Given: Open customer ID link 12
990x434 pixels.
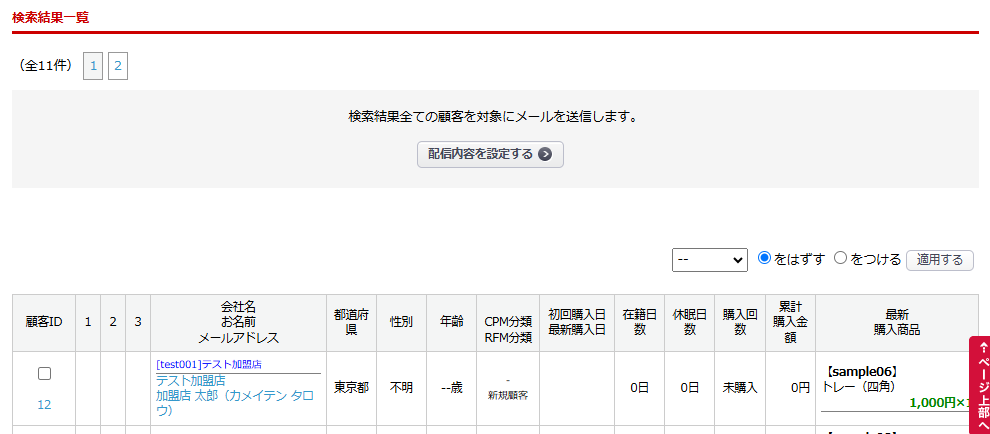Looking at the screenshot, I should click(x=44, y=405).
